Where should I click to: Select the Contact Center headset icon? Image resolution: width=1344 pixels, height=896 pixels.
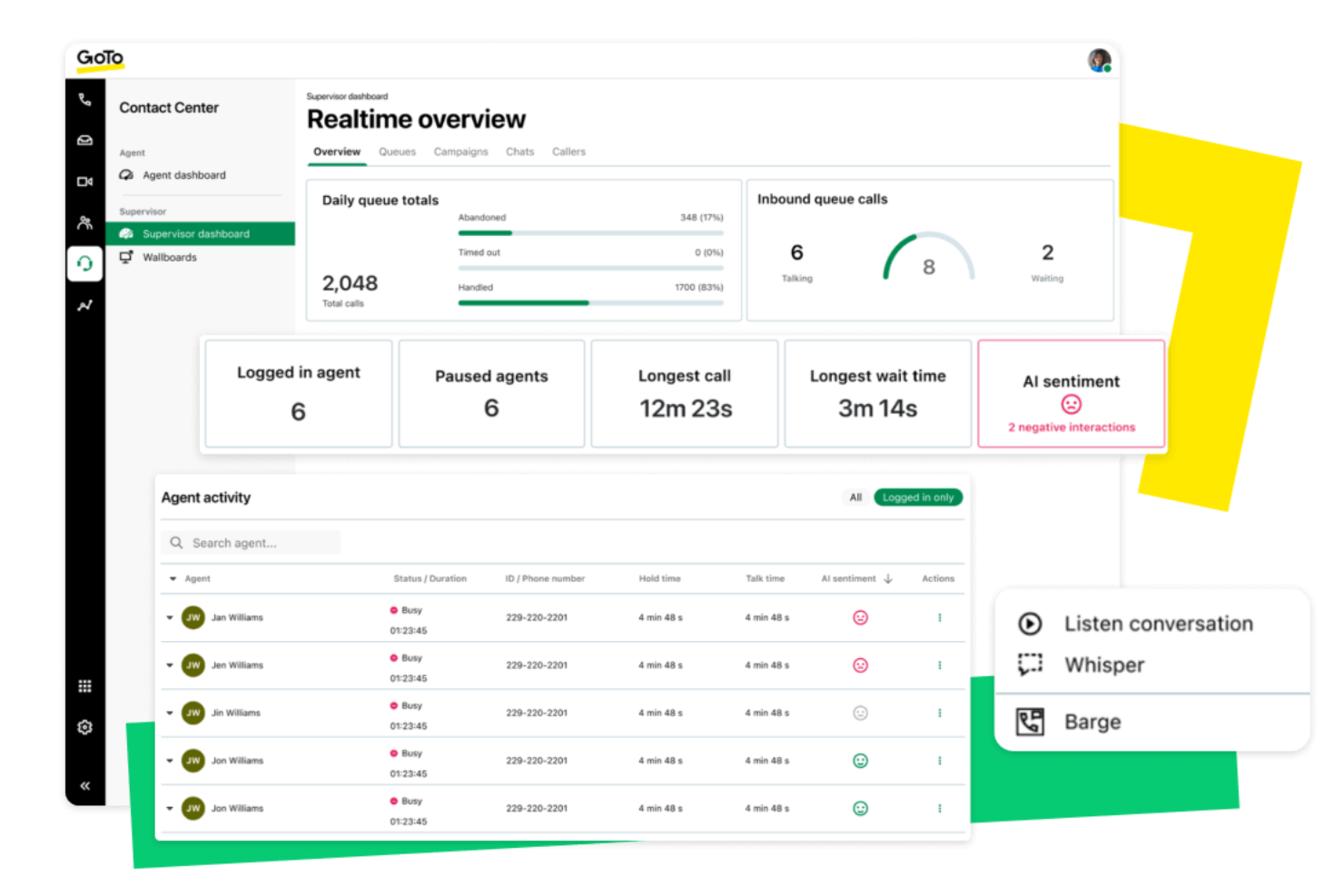pos(84,264)
